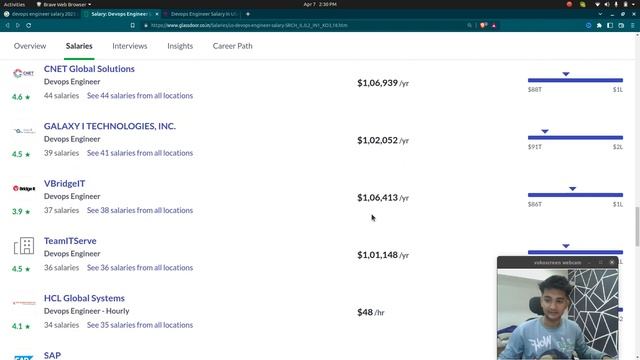Click See 38 salaries from all locations
The image size is (640, 360).
[140, 210]
